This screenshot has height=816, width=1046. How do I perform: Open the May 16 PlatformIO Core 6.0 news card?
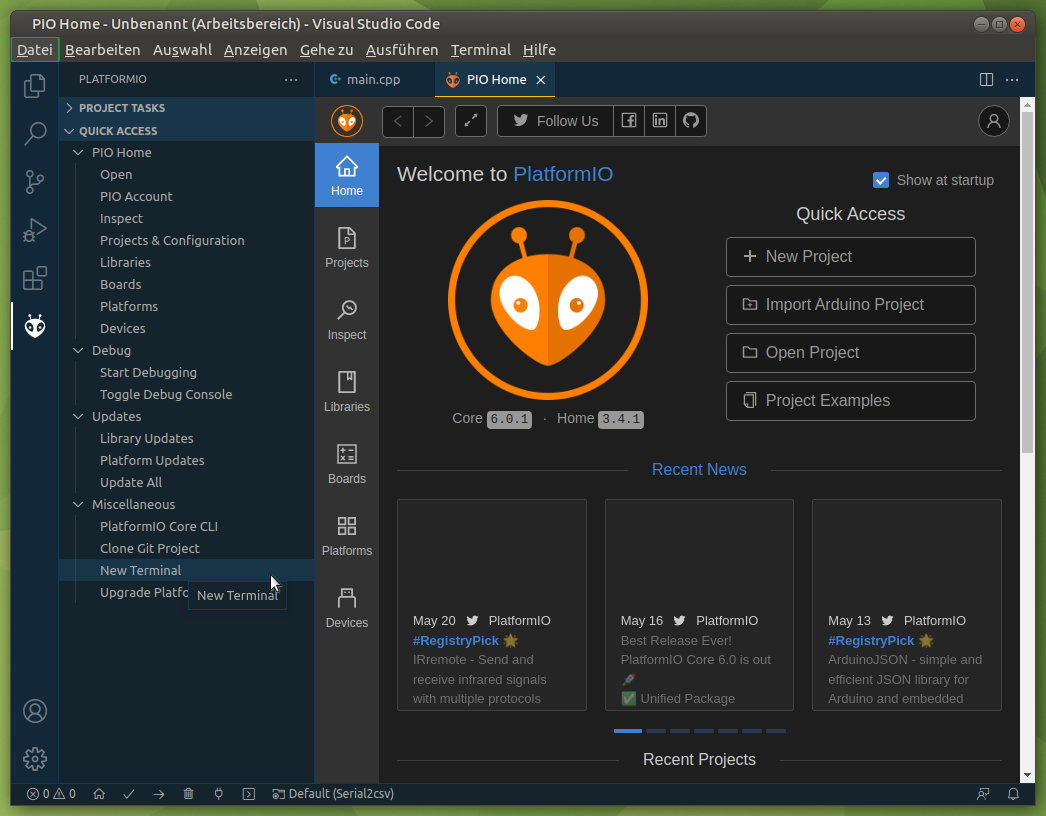[699, 605]
